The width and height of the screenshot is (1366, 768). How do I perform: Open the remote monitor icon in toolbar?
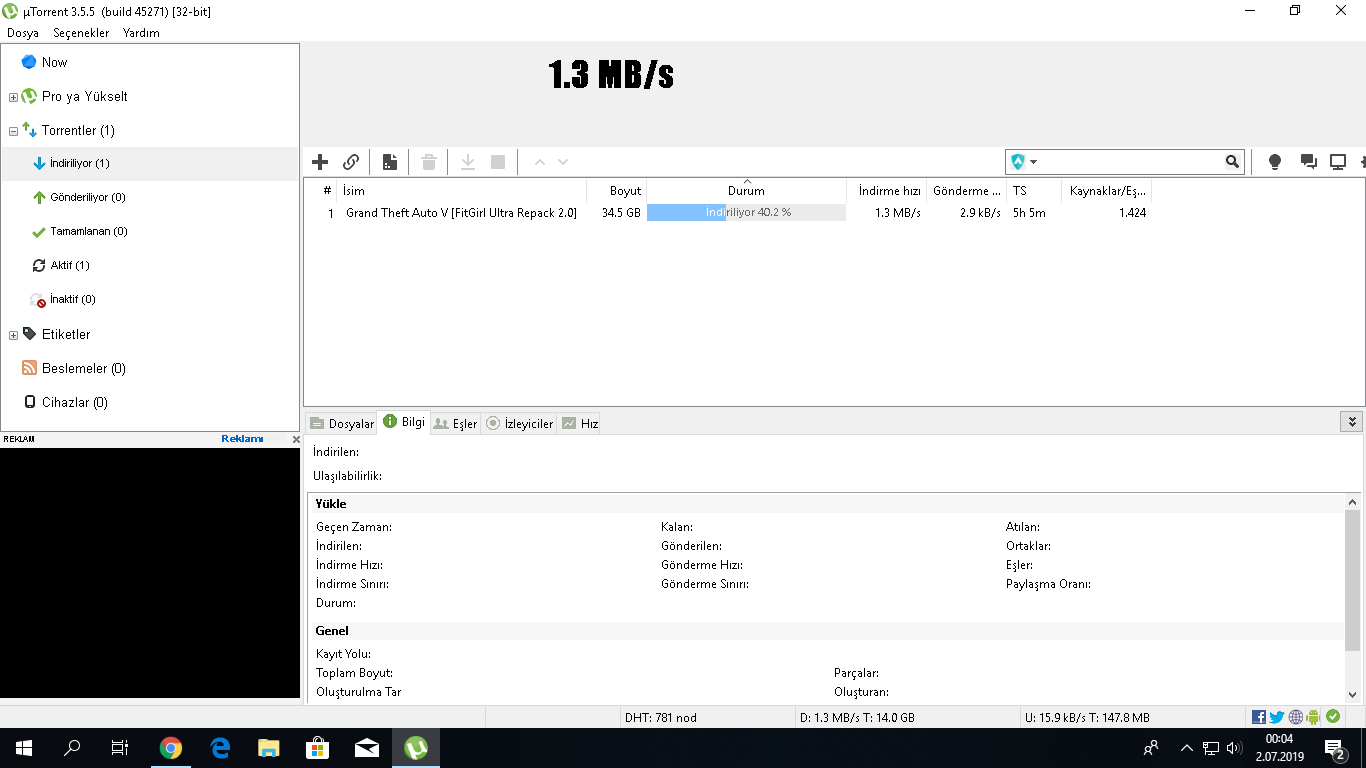click(x=1338, y=162)
